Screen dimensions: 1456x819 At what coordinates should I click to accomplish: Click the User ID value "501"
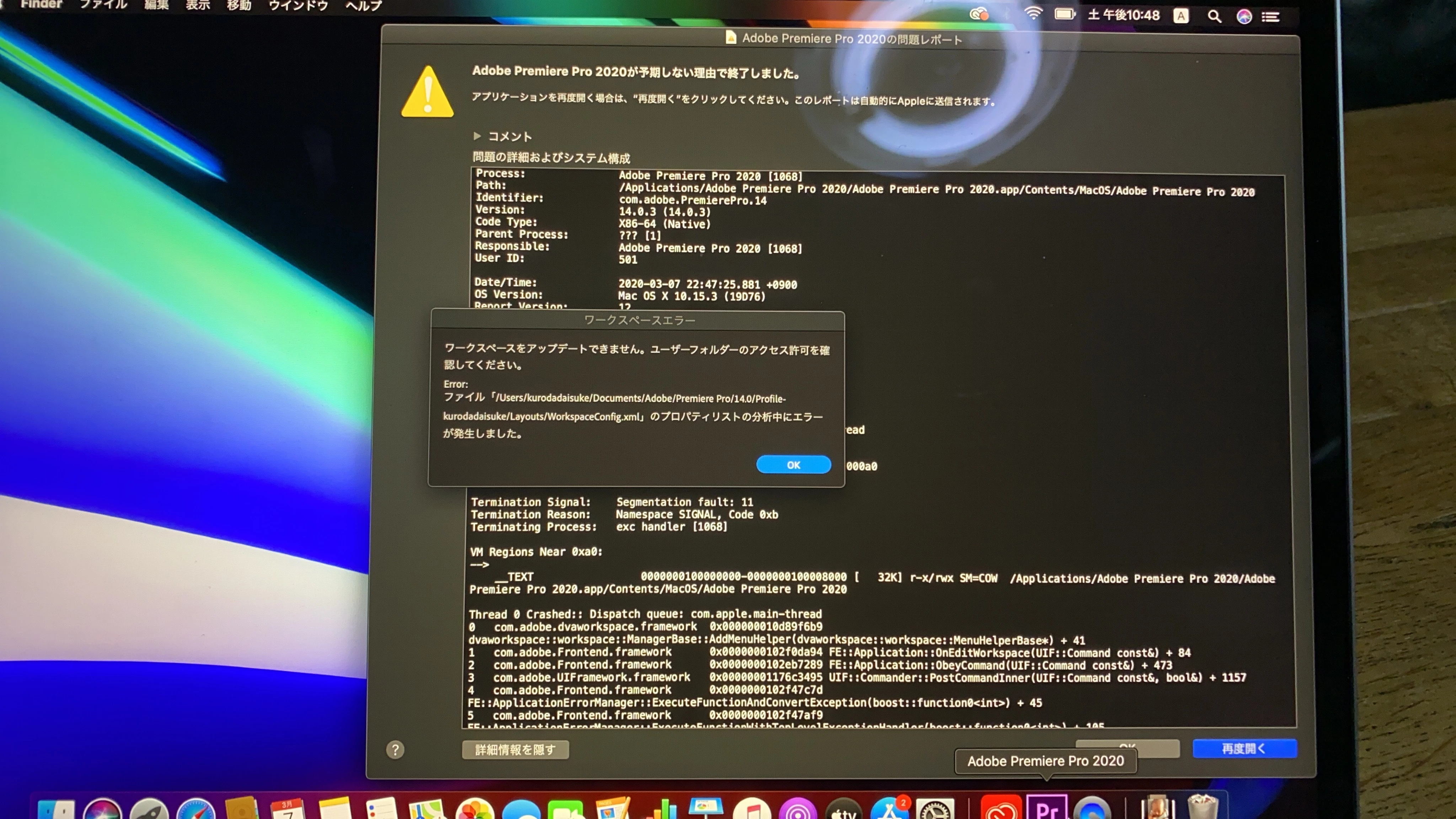[x=627, y=259]
